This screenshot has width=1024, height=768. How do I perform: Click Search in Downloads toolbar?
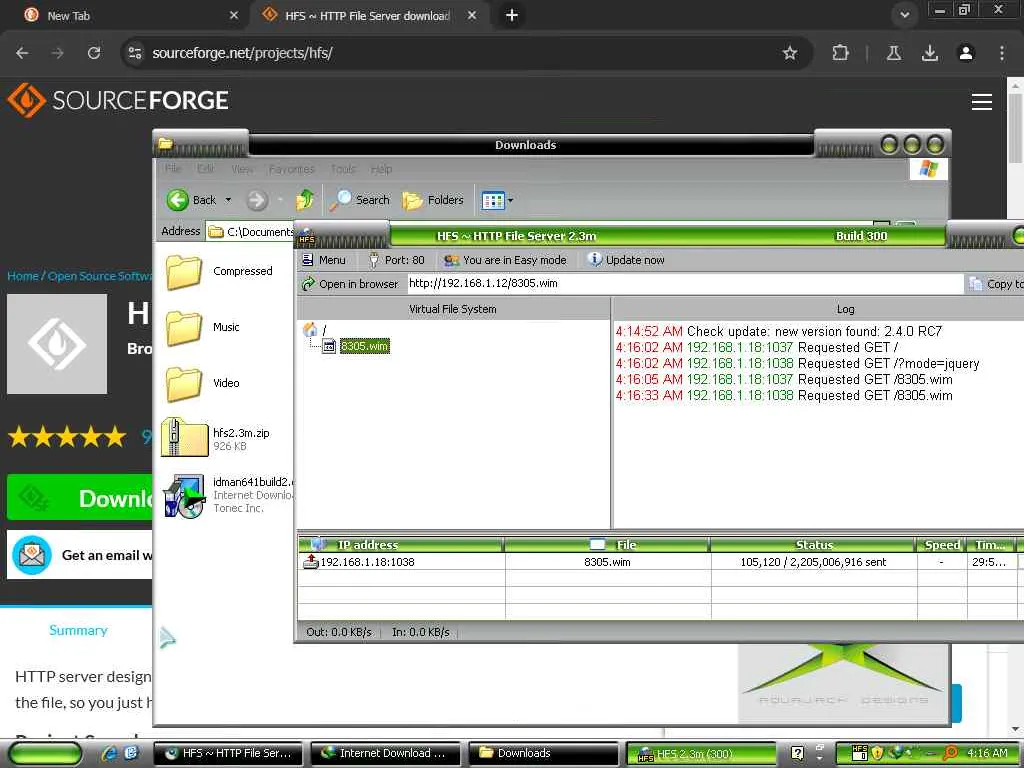click(359, 200)
